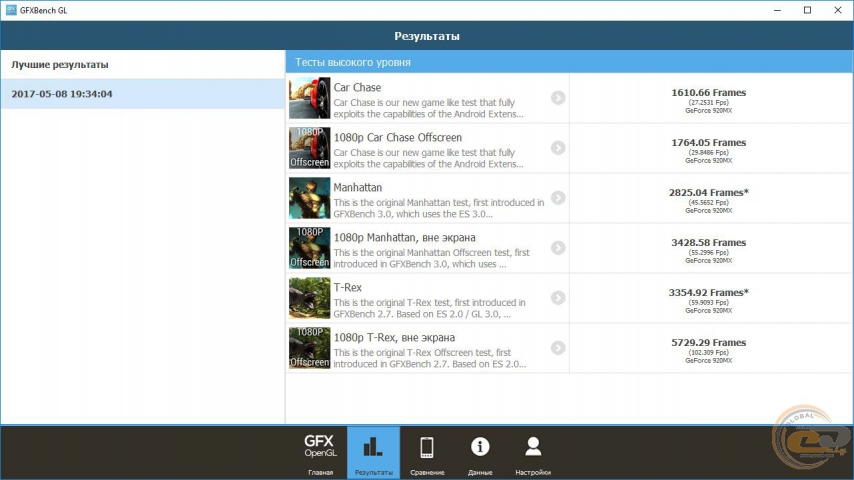Expand 1080p T-Rex offscreen details arrow
This screenshot has height=480, width=854.
click(x=558, y=348)
